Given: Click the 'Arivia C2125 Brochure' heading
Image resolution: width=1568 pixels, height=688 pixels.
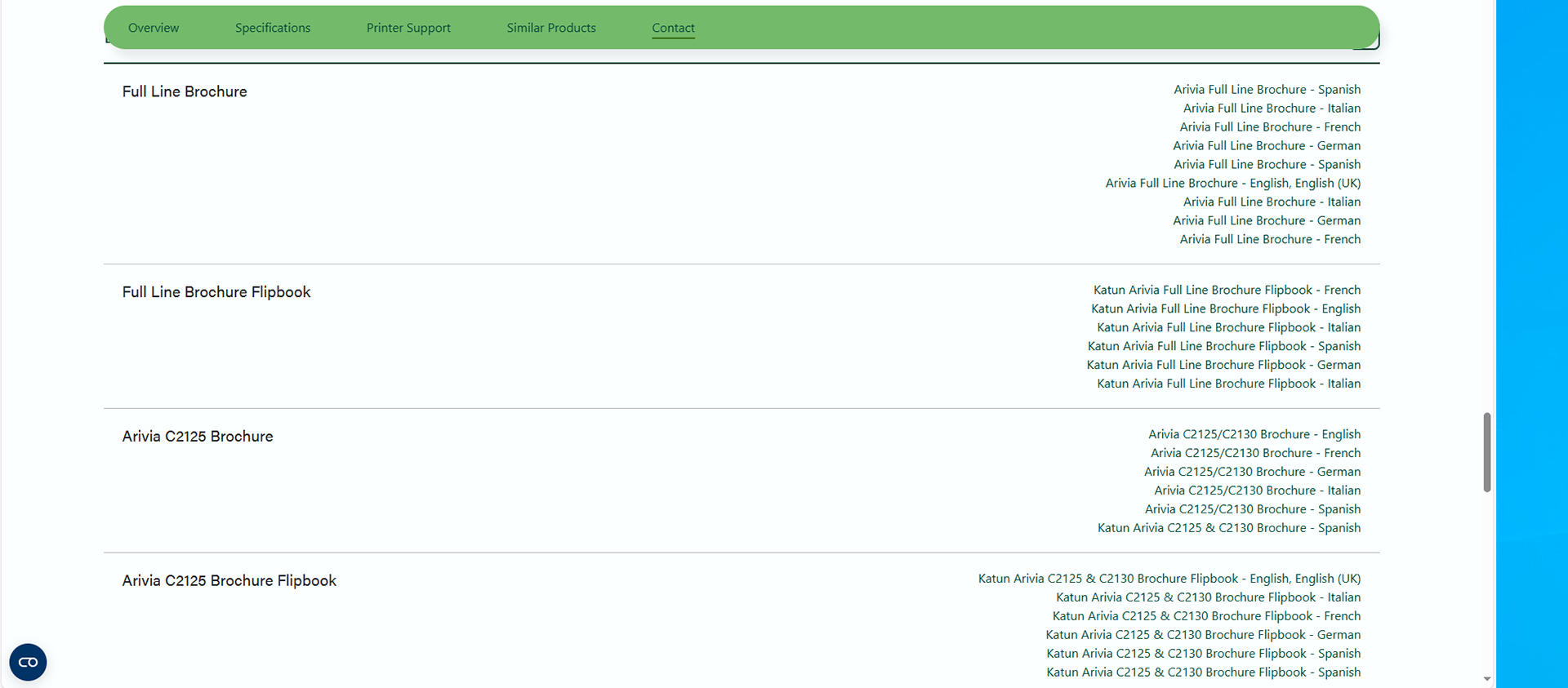Looking at the screenshot, I should tap(198, 437).
